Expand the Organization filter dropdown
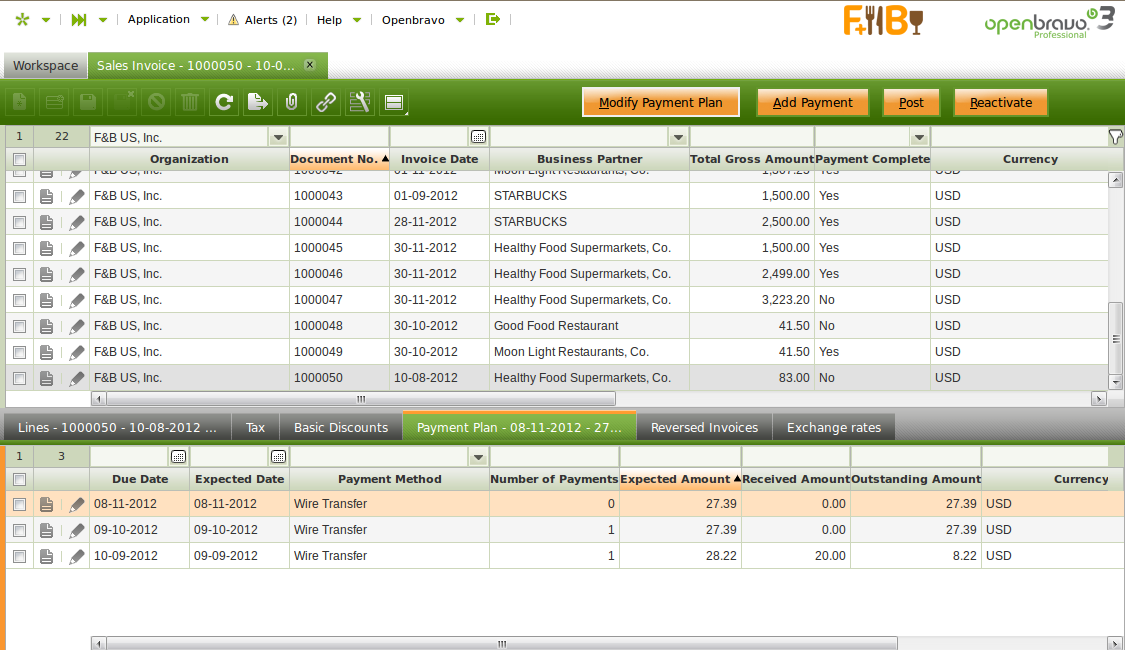The image size is (1125, 650). (278, 137)
